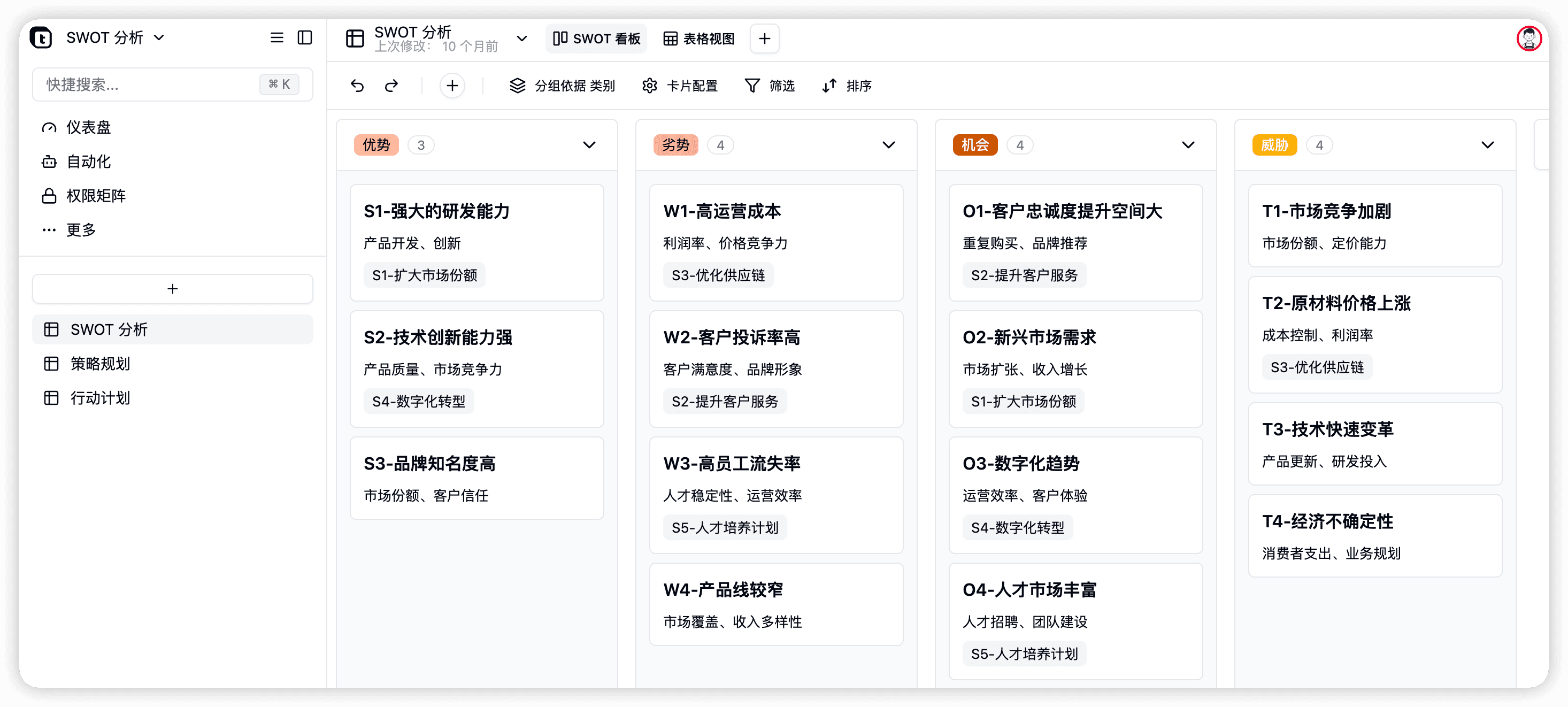Click S3-优化供应链 tag in T2 card
The width and height of the screenshot is (1568, 707).
pyautogui.click(x=1317, y=367)
